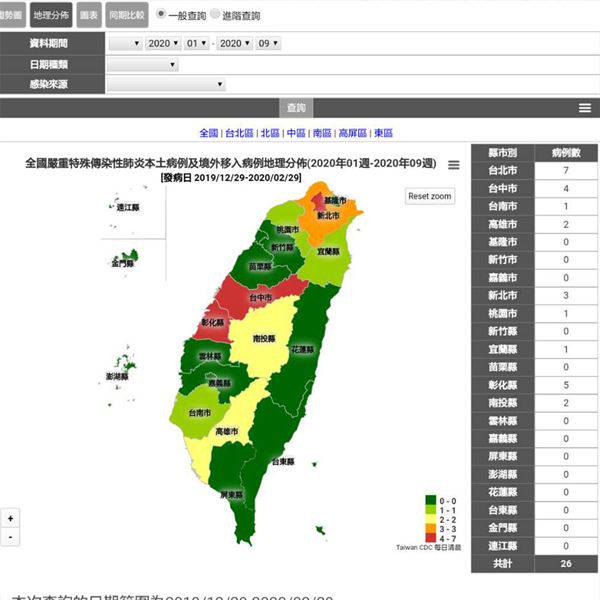Open the 南區 region link
The width and height of the screenshot is (600, 600).
point(322,133)
